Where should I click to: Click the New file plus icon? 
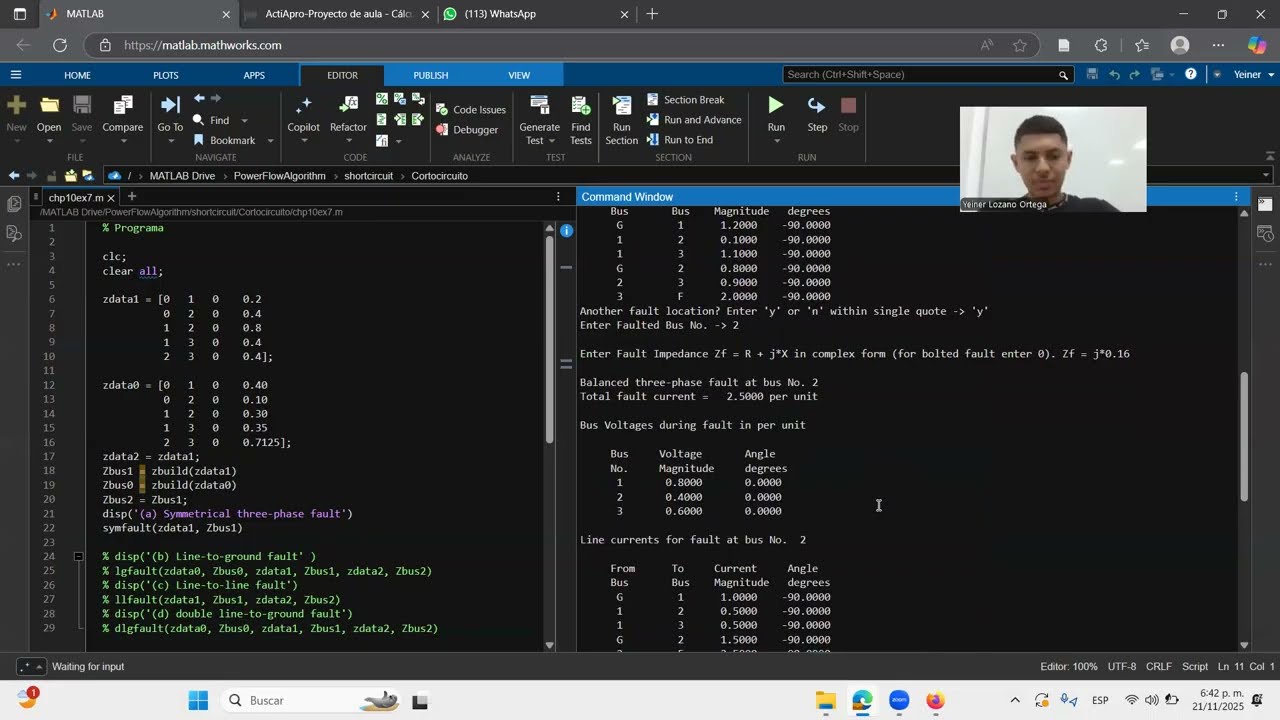point(16,105)
